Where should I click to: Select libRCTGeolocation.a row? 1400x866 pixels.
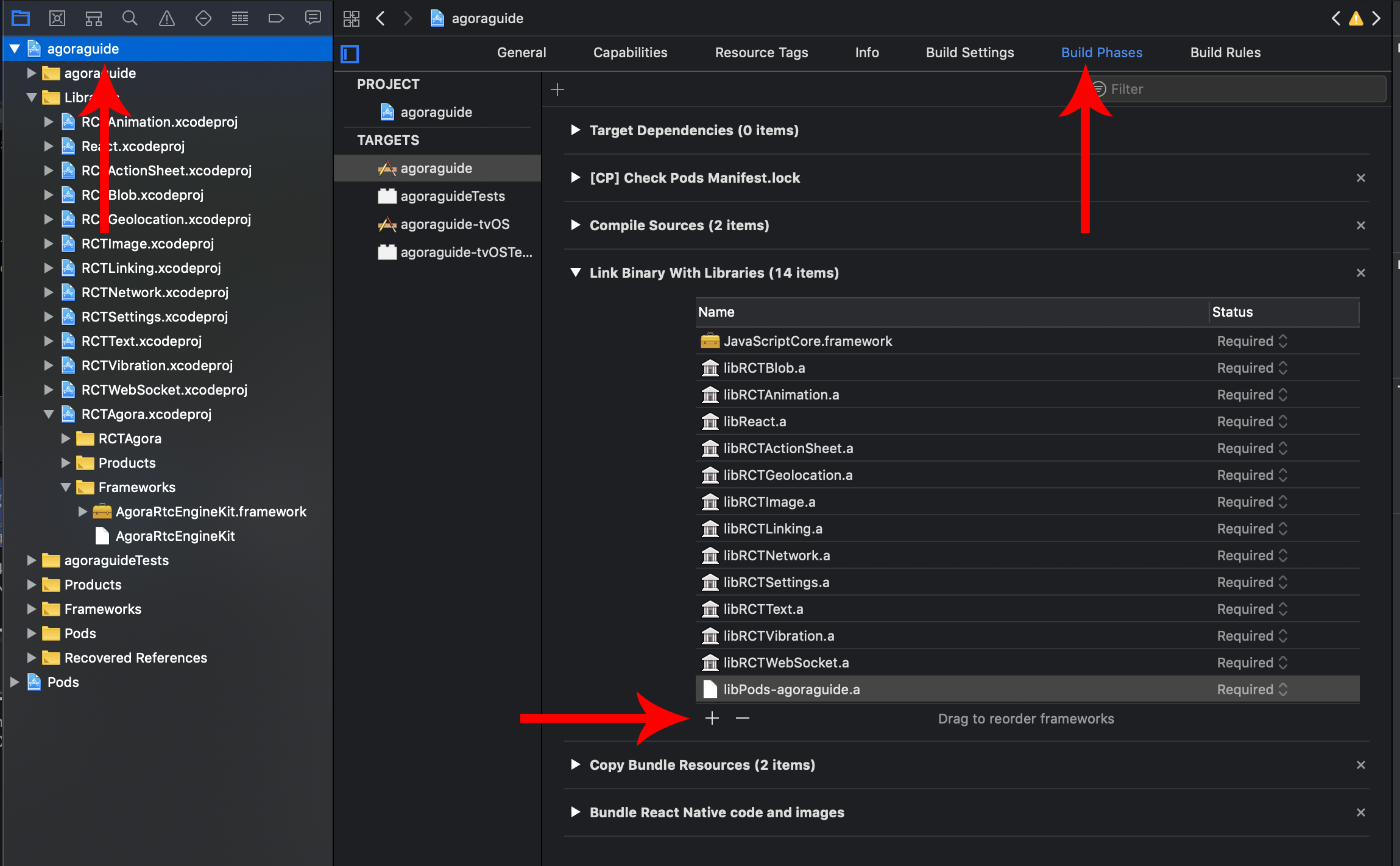pyautogui.click(x=1027, y=475)
